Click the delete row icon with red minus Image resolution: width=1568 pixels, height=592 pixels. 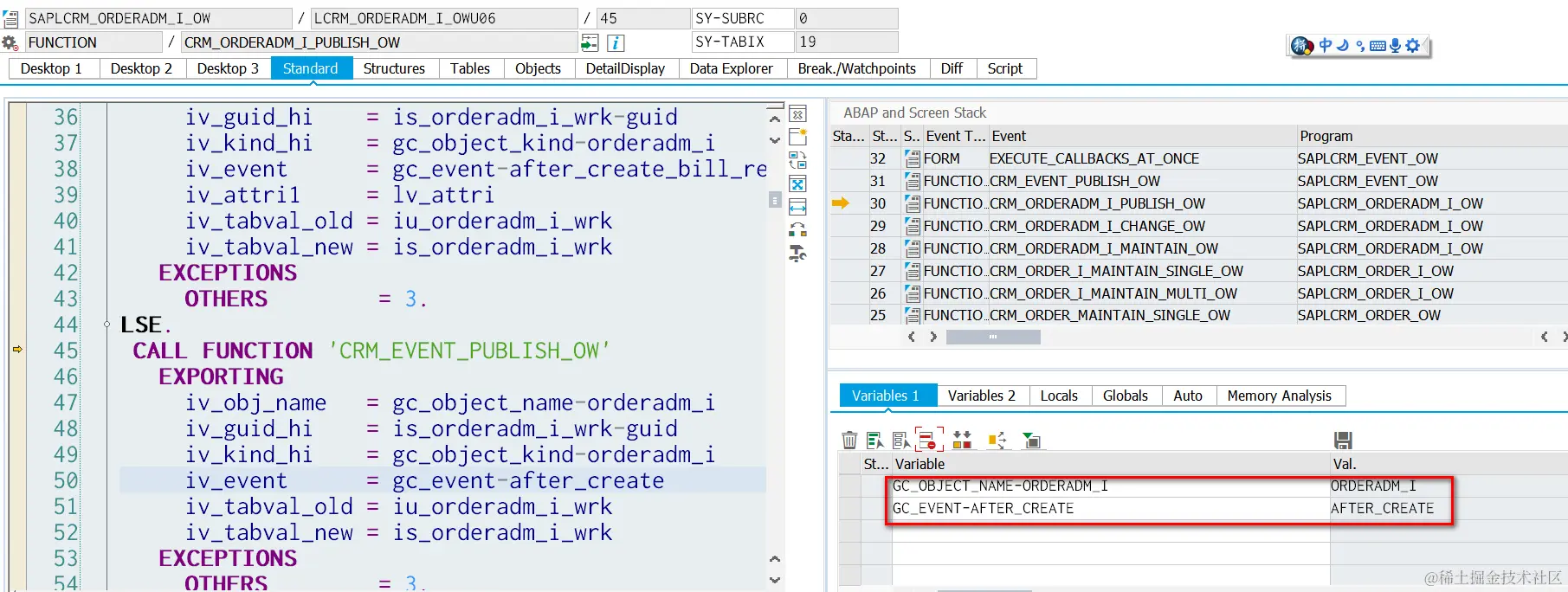tap(928, 440)
